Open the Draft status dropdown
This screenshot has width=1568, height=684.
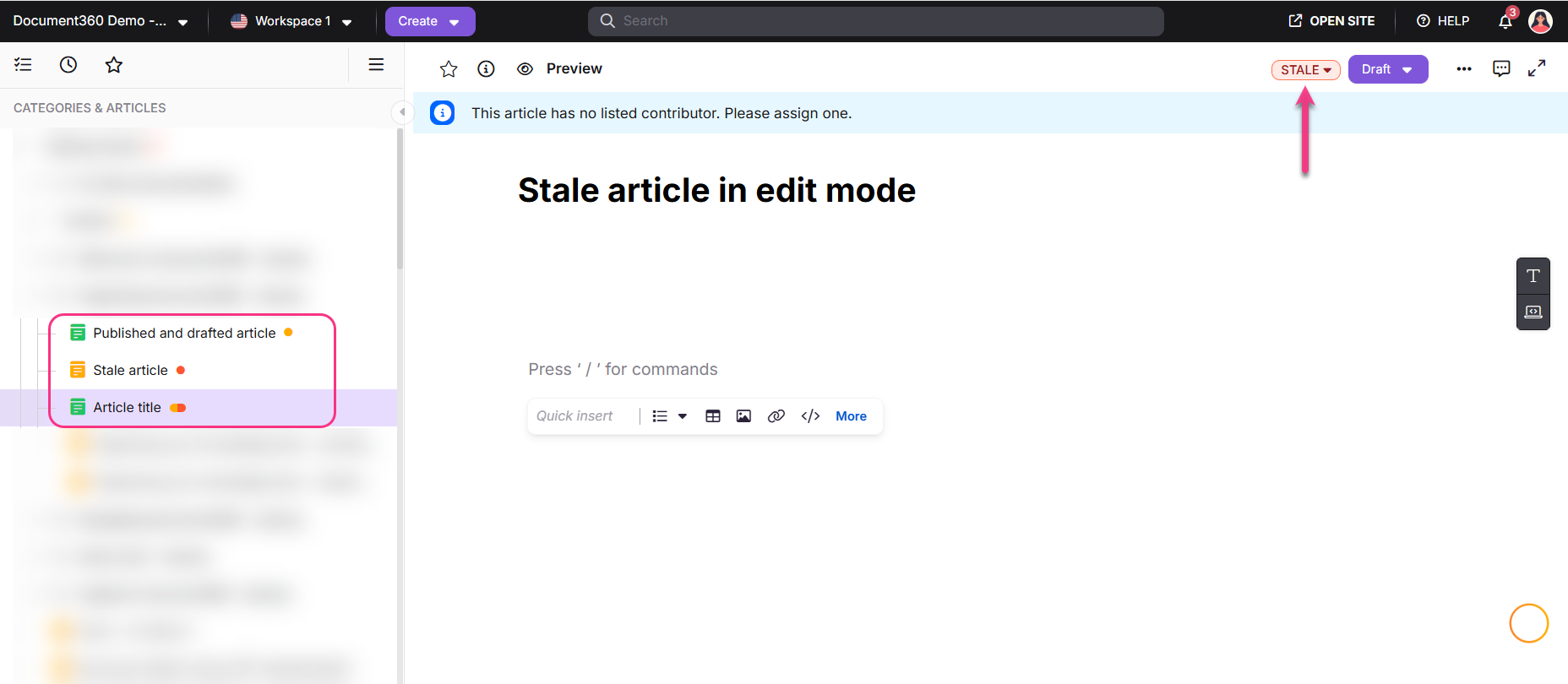click(1387, 69)
